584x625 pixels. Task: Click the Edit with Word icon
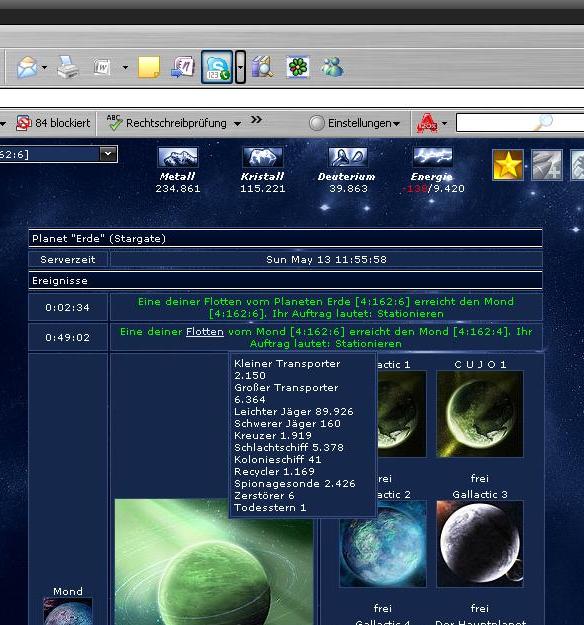point(102,67)
